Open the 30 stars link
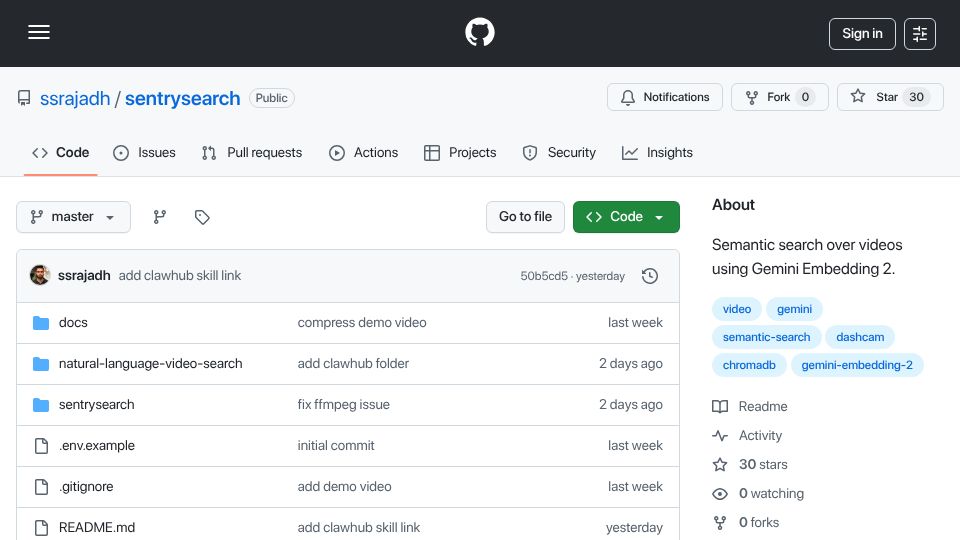 (750, 465)
